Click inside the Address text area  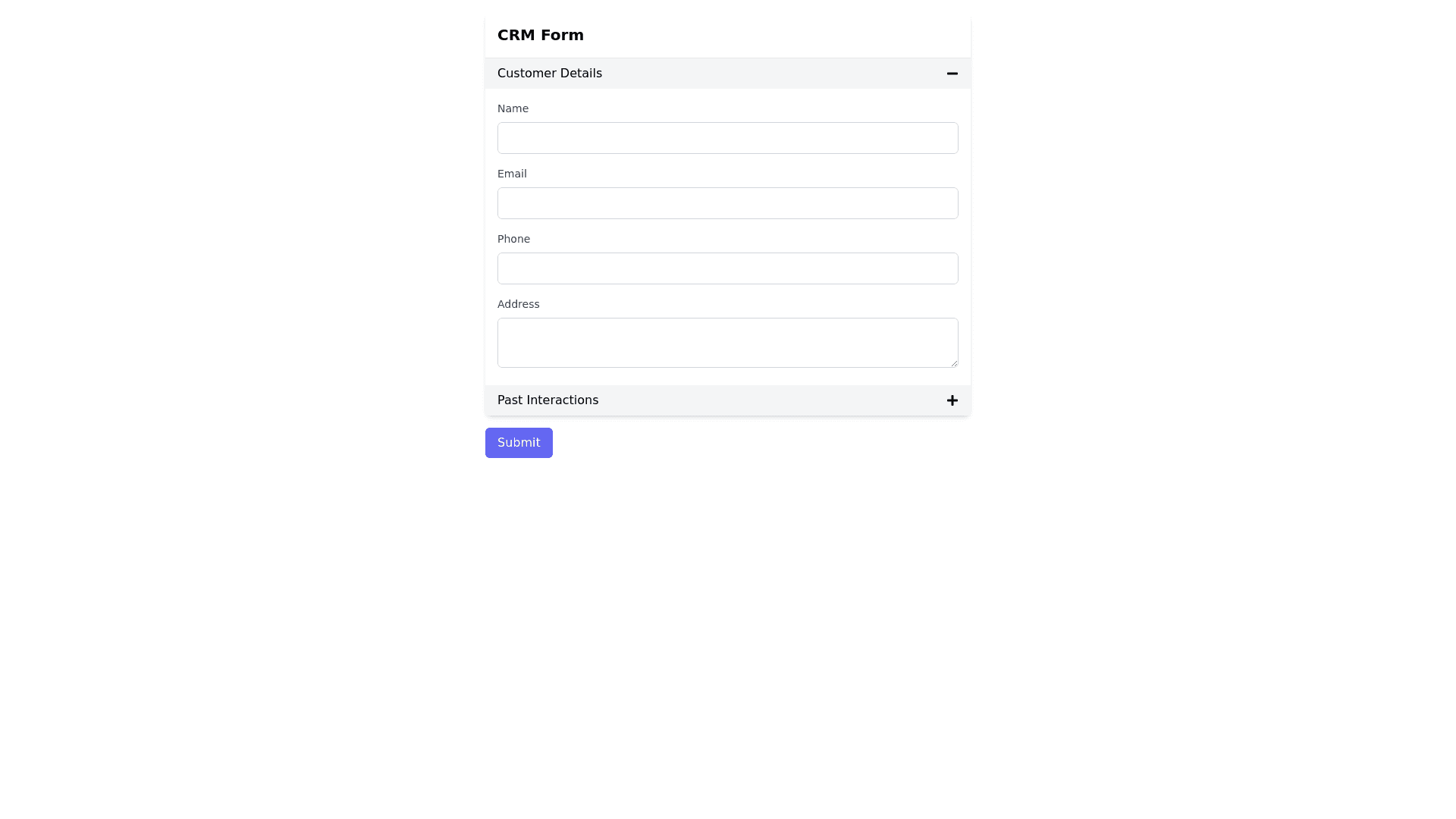click(x=727, y=342)
